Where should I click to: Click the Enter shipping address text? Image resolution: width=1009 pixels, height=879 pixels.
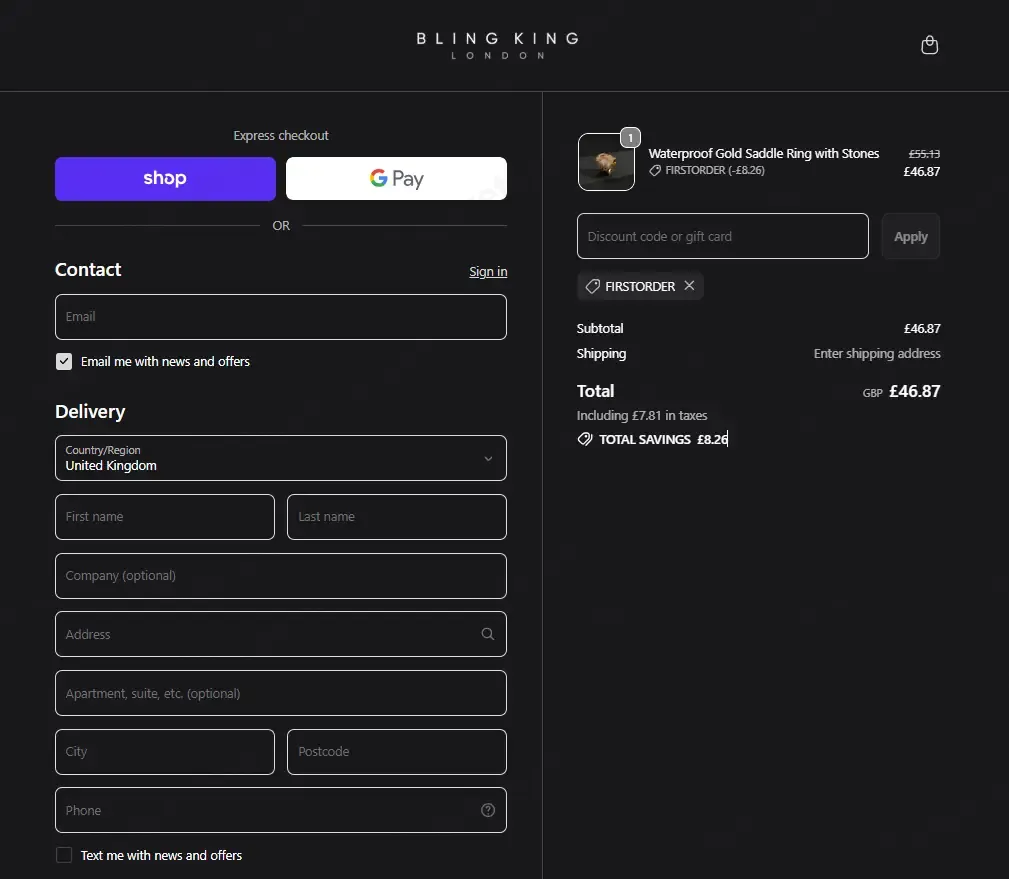(x=876, y=353)
